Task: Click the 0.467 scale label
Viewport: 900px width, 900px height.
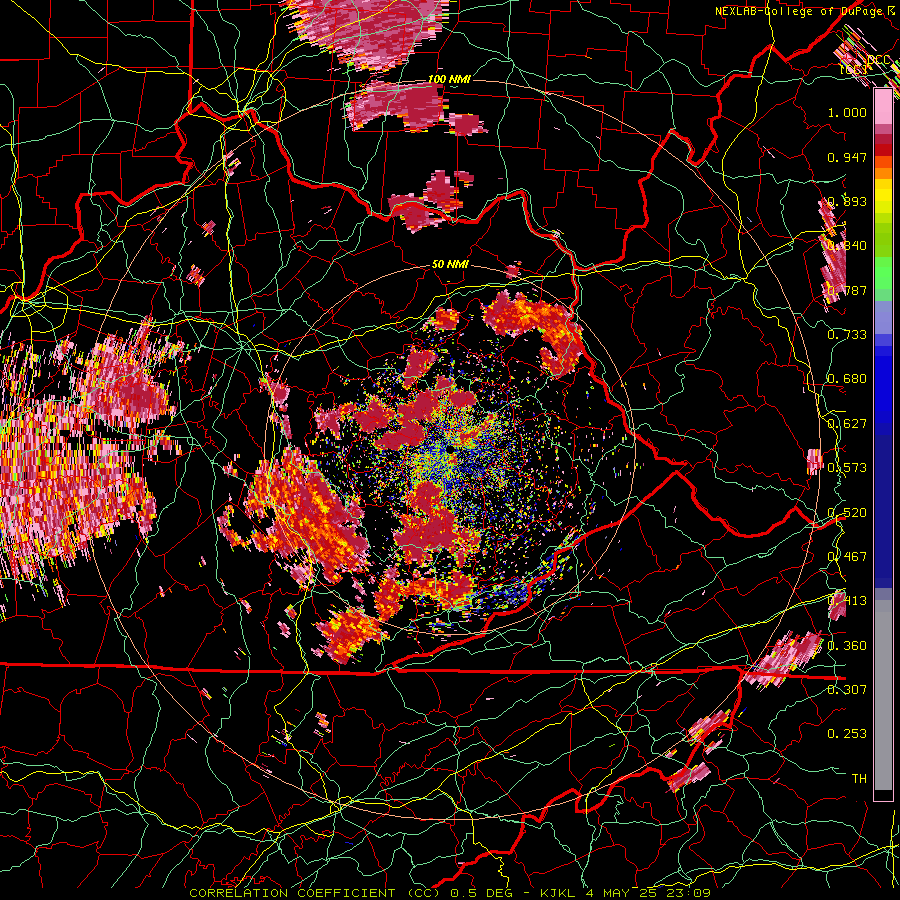Action: point(847,557)
